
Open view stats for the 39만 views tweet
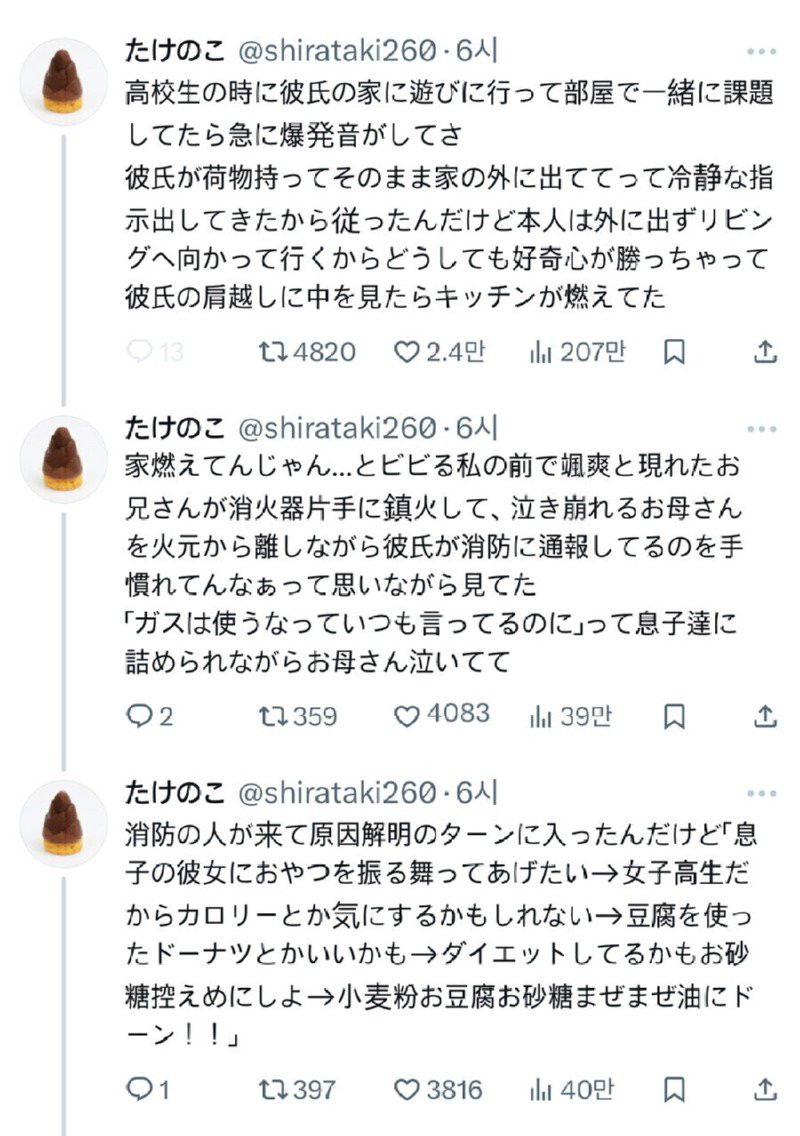[x=541, y=715]
